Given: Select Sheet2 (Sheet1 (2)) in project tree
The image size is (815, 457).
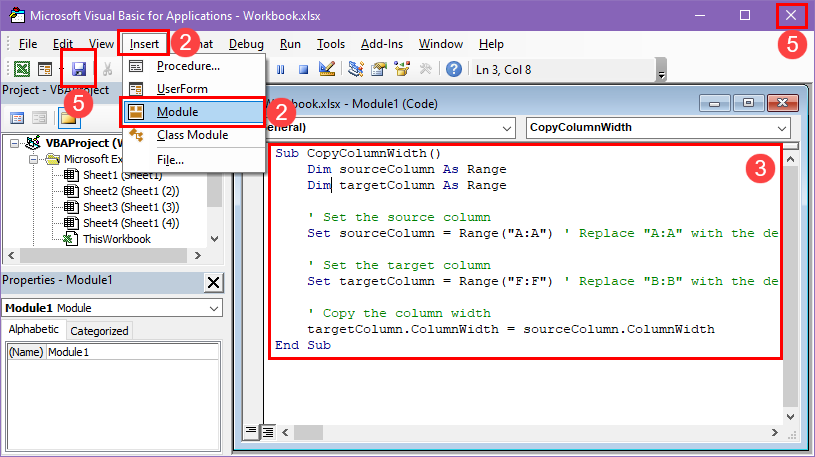Looking at the screenshot, I should 131,191.
